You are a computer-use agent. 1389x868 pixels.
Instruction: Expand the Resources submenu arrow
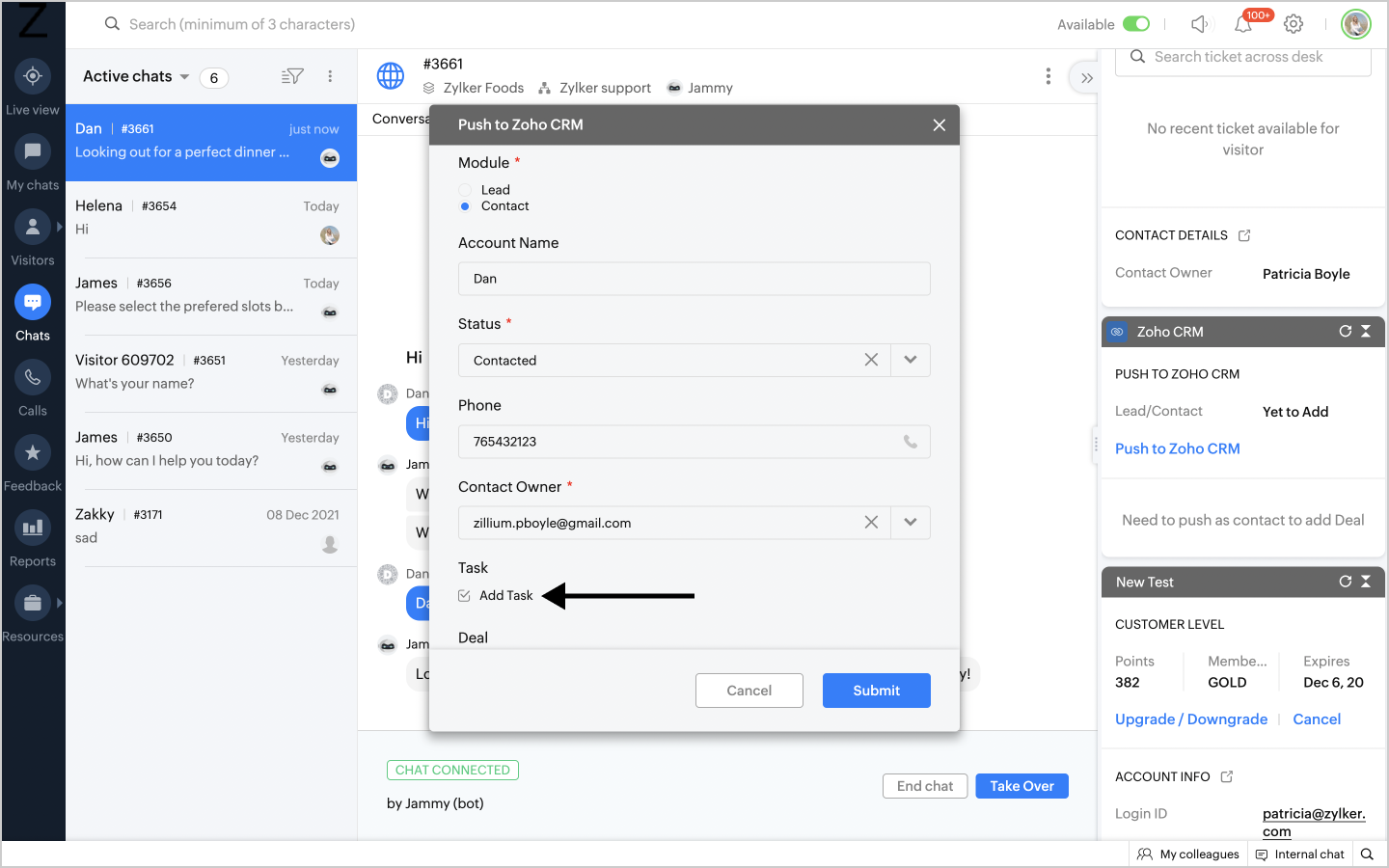point(60,603)
